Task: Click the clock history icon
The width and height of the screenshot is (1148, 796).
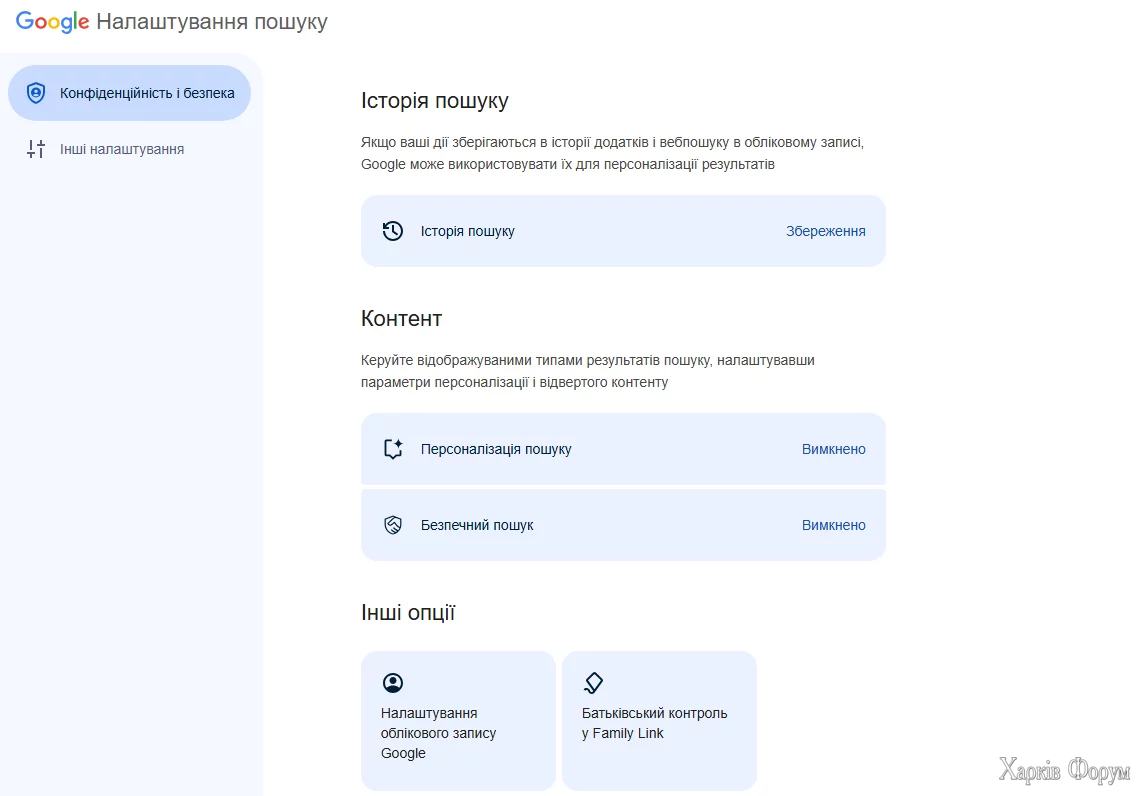Action: pyautogui.click(x=393, y=231)
